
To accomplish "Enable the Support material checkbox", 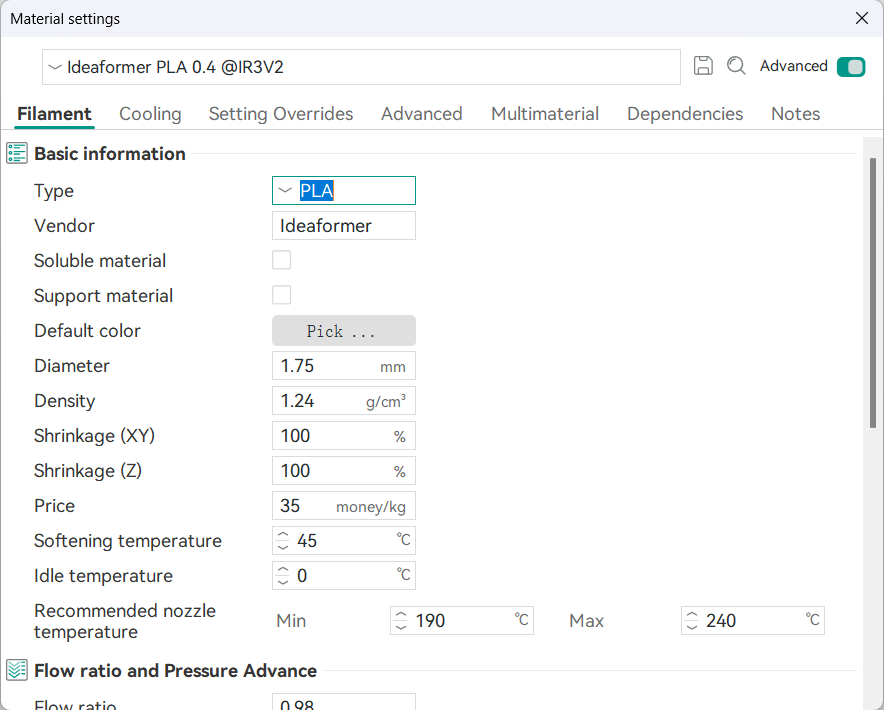I will pyautogui.click(x=281, y=296).
